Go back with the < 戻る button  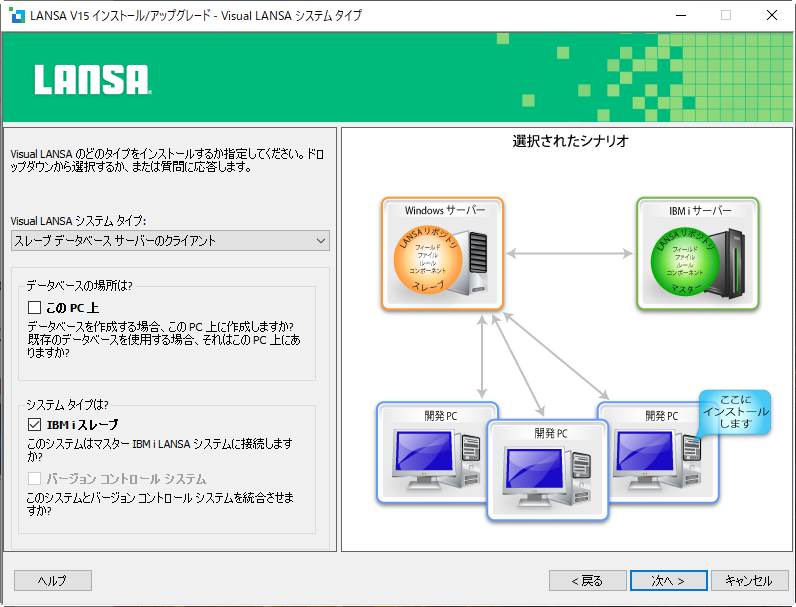(587, 581)
